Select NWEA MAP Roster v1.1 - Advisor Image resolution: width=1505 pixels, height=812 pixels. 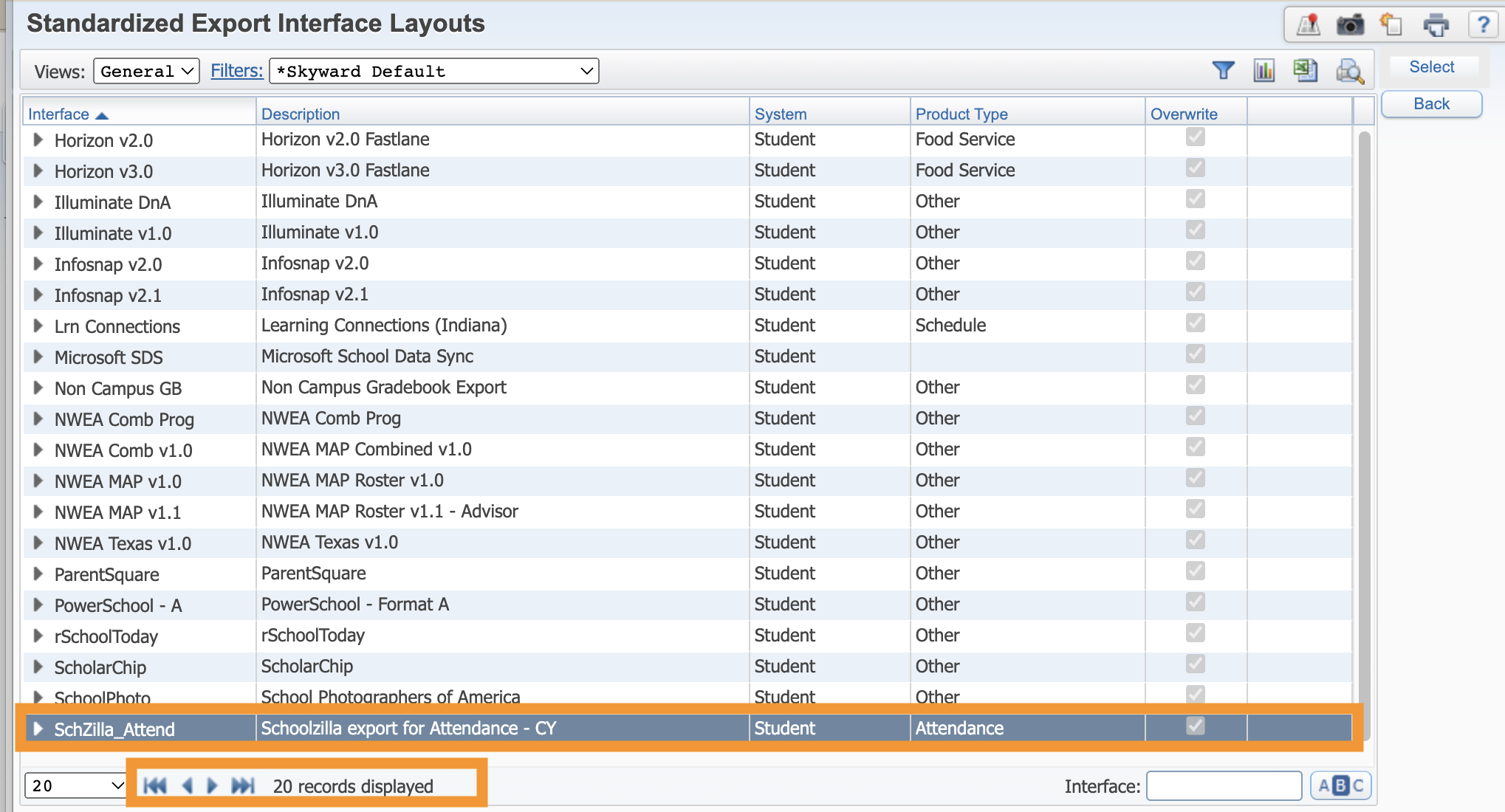point(390,512)
